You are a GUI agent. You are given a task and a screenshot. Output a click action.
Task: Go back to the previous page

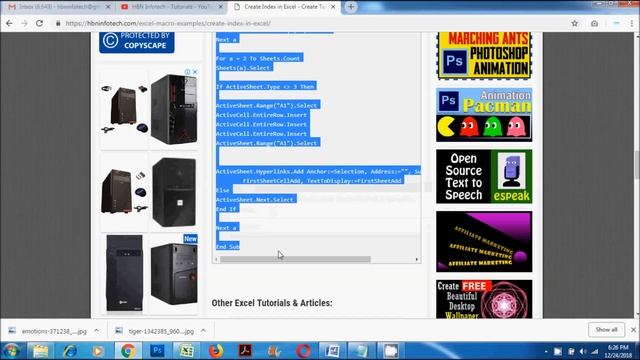click(9, 23)
